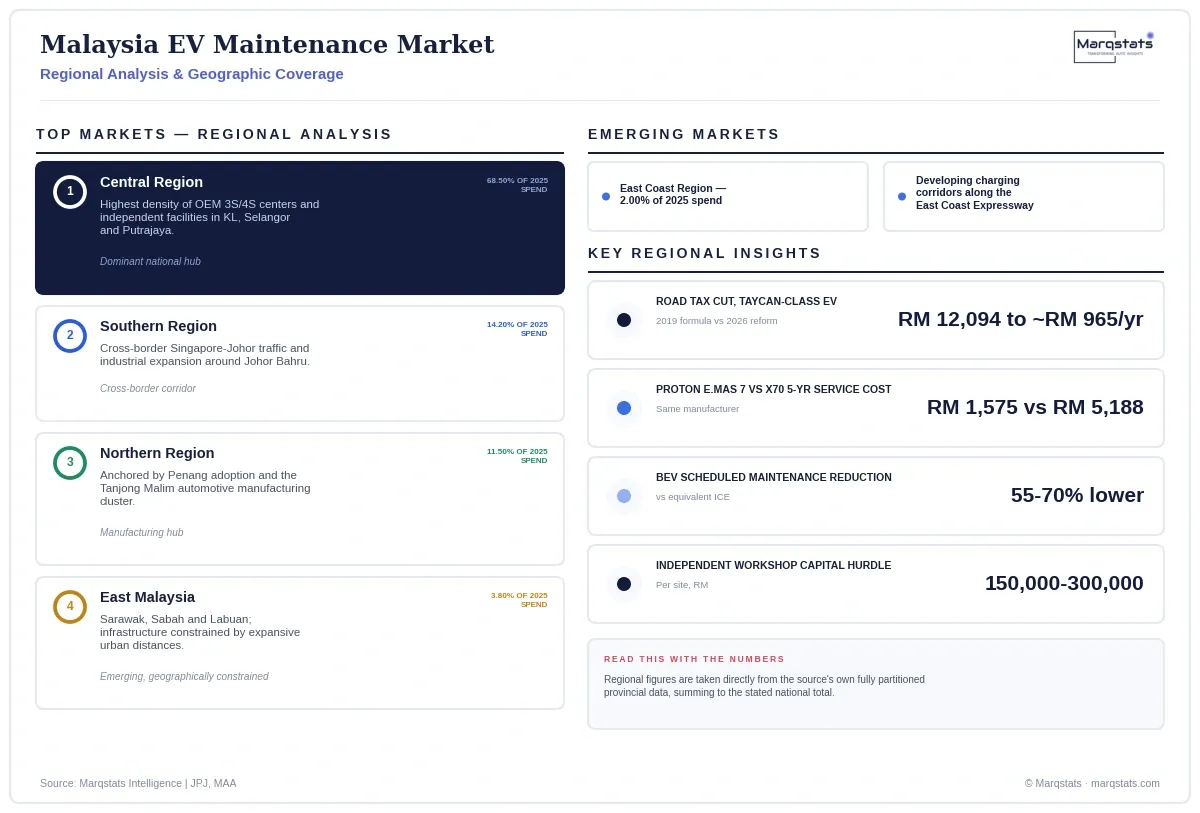Click the number 3 badge for Northern Region
Image resolution: width=1200 pixels, height=813 pixels.
tap(70, 463)
